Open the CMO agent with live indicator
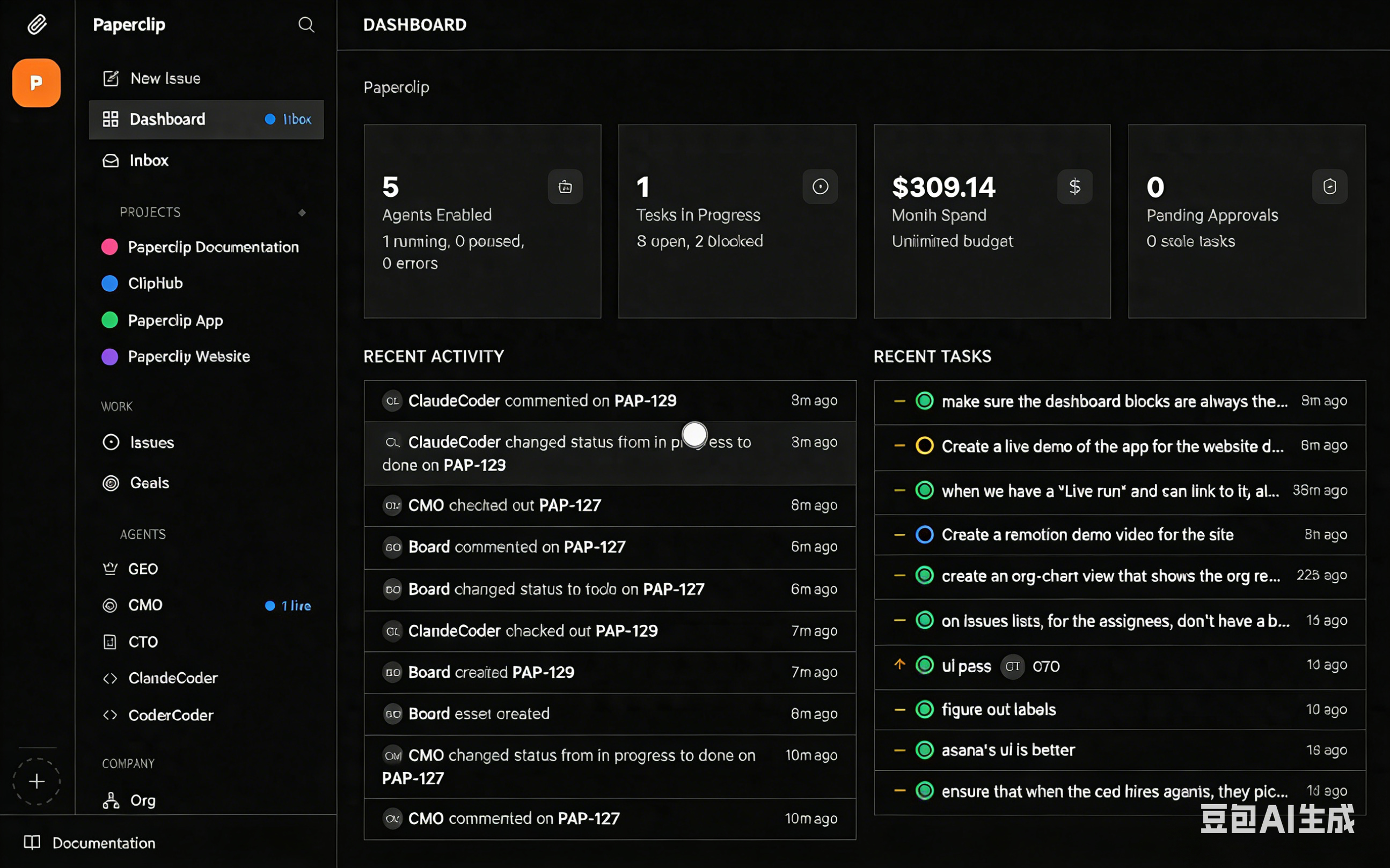This screenshot has height=868, width=1390. point(145,605)
